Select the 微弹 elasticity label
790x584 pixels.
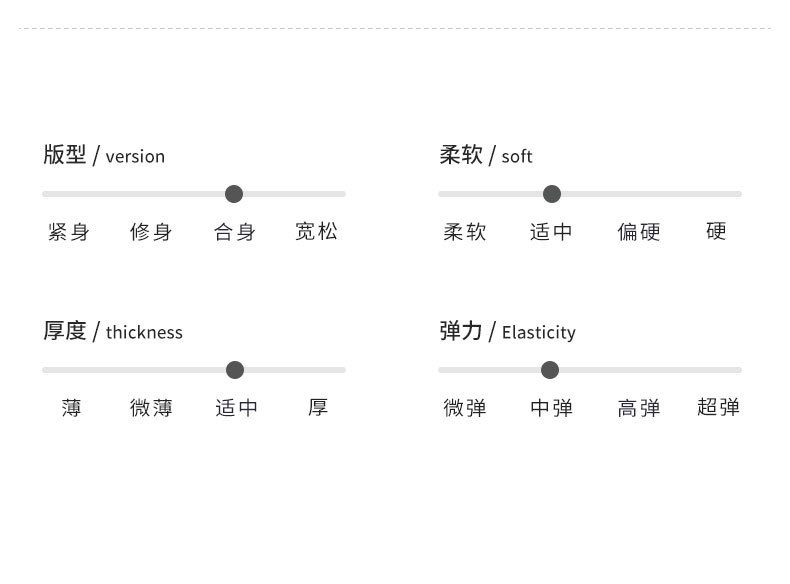pos(465,408)
